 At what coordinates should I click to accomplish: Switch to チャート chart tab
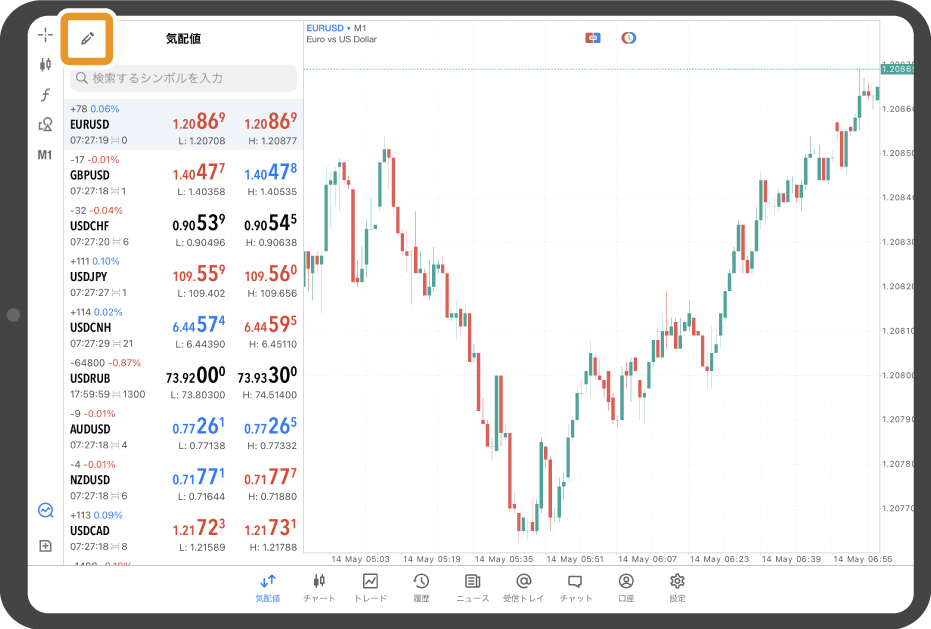pos(319,588)
